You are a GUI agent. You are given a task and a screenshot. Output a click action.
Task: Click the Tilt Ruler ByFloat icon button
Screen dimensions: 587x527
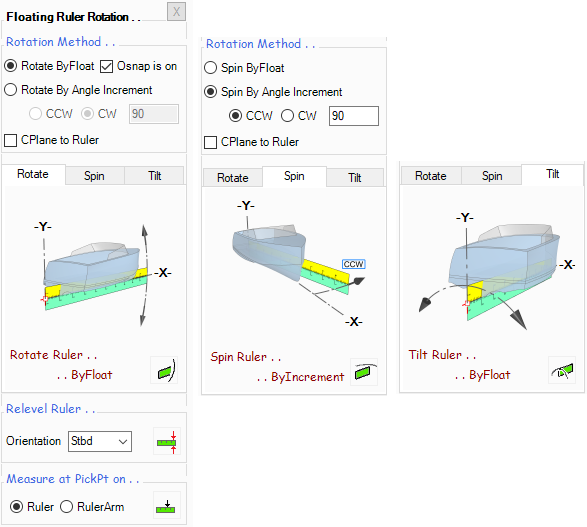(x=562, y=370)
